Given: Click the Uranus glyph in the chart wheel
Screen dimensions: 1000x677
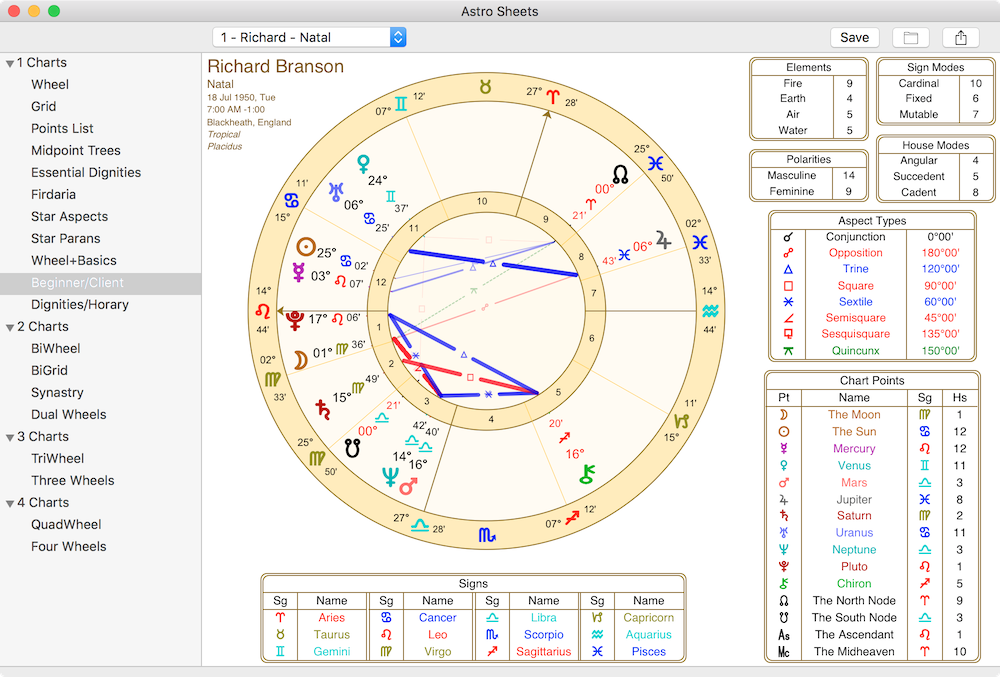Looking at the screenshot, I should tap(335, 191).
